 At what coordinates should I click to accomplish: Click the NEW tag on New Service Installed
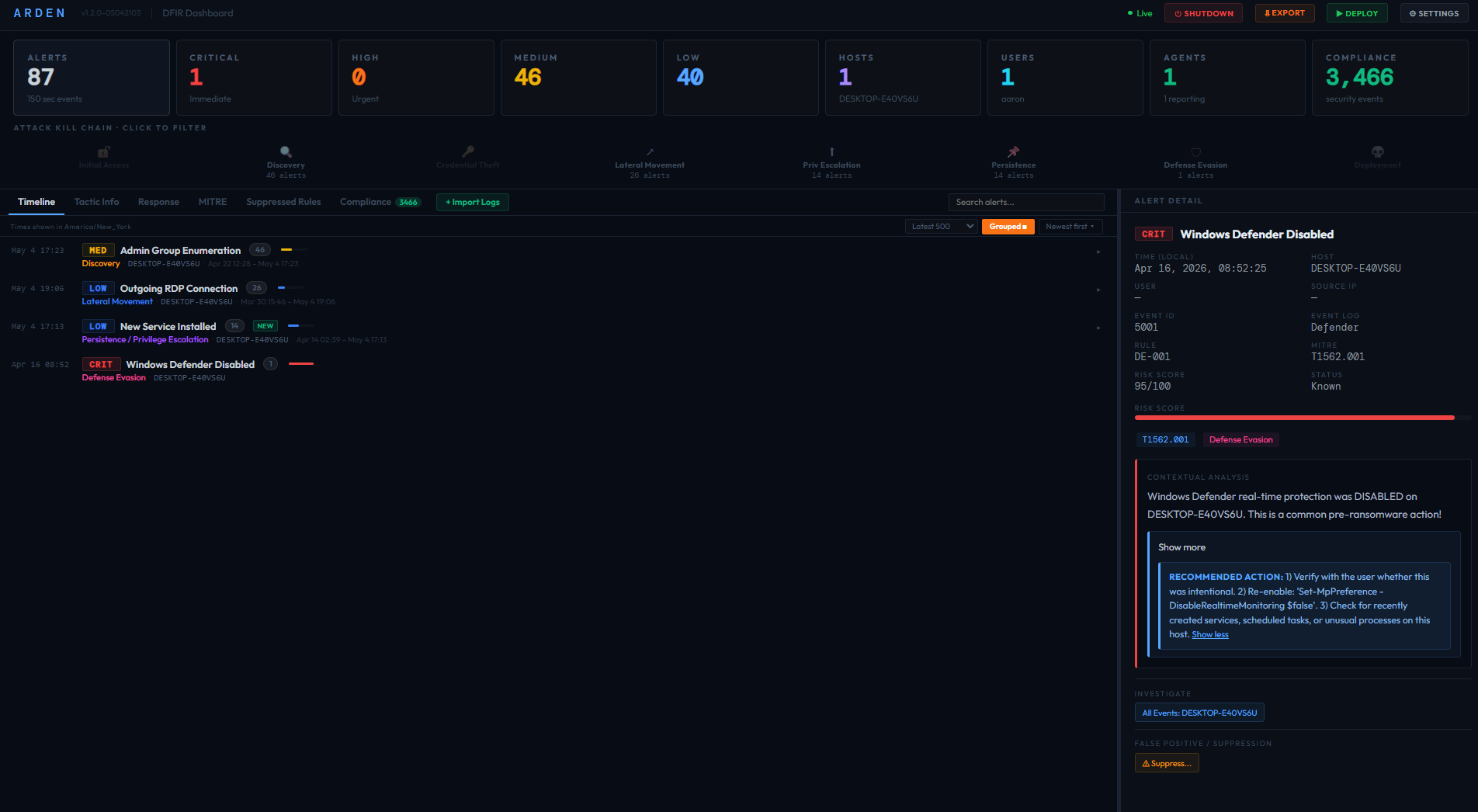point(265,326)
